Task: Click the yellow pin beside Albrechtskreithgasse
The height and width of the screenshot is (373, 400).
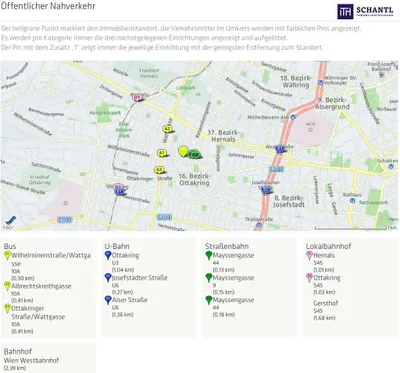Action: point(7,286)
